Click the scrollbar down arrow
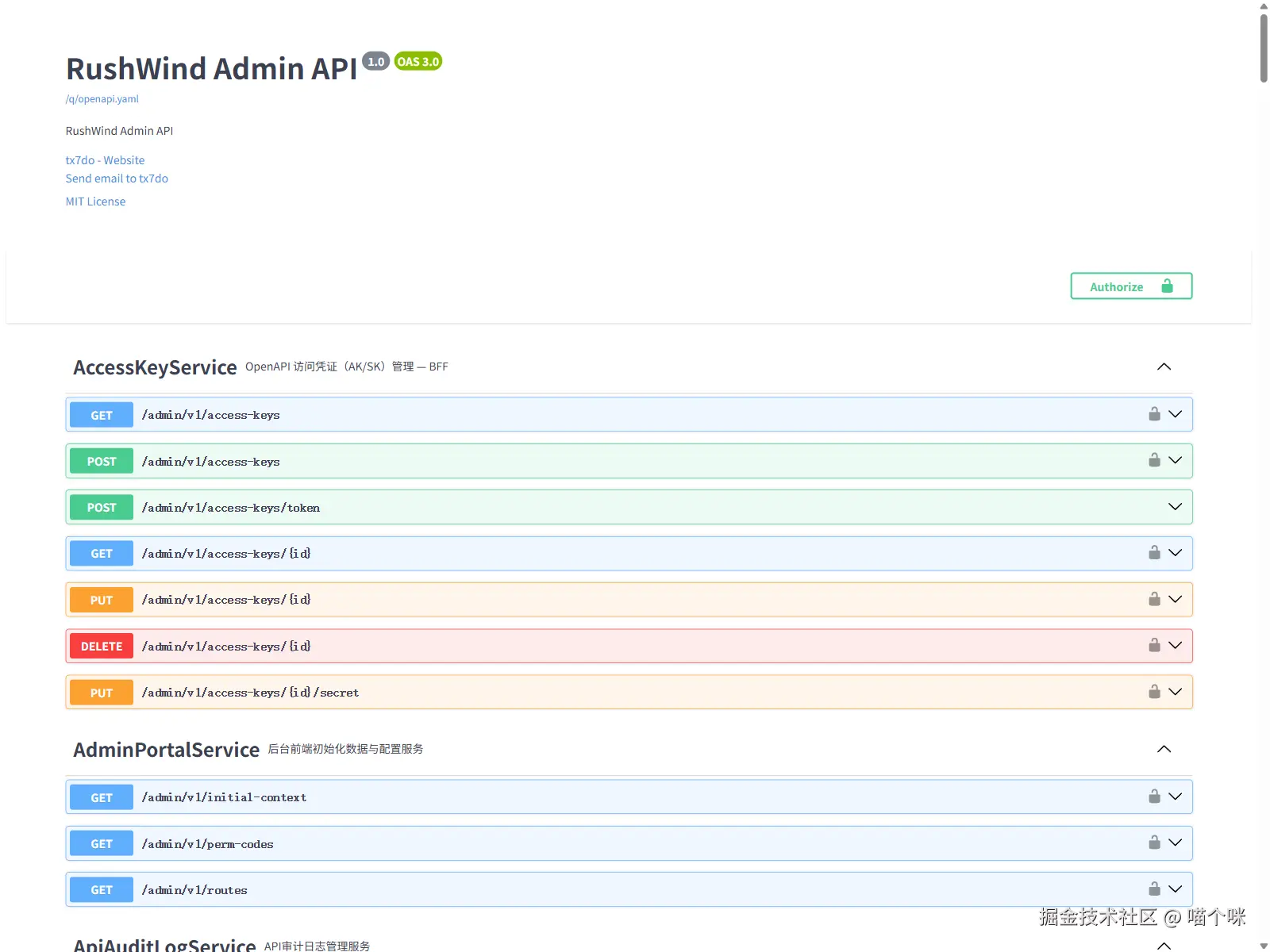Viewport: 1270px width, 952px height. (1264, 946)
